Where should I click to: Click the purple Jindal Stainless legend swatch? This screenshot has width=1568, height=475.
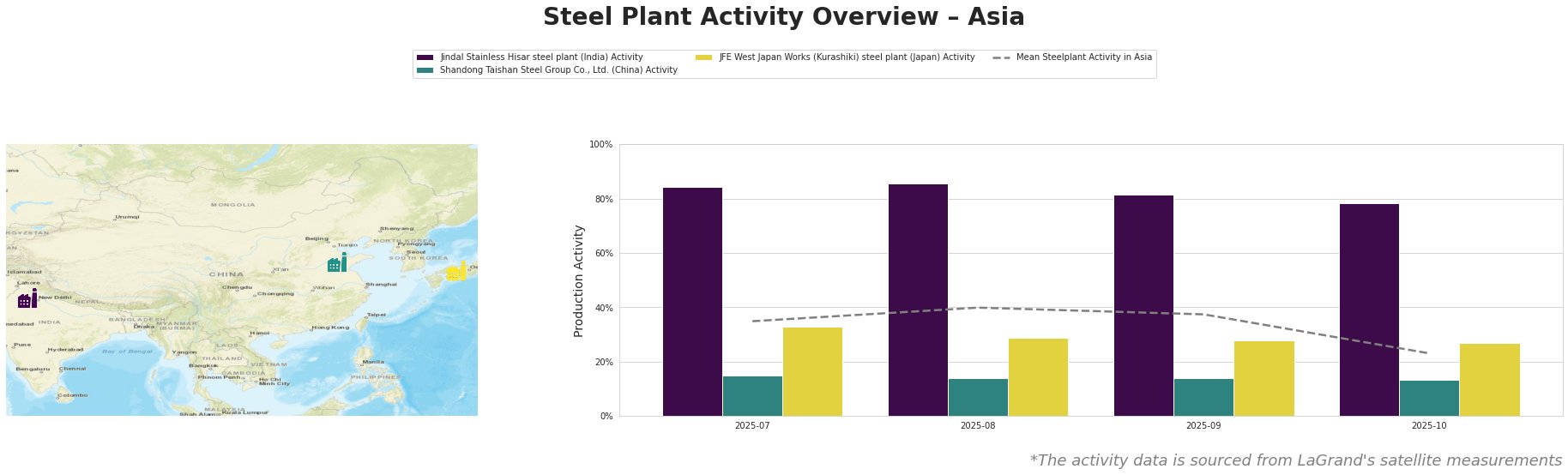(x=425, y=57)
